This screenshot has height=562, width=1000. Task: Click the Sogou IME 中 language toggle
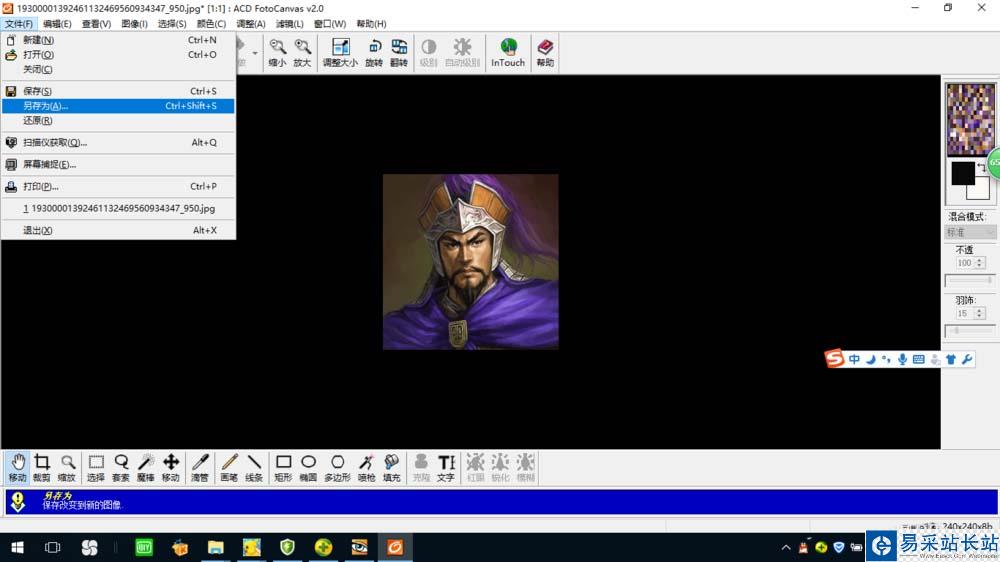click(x=854, y=359)
